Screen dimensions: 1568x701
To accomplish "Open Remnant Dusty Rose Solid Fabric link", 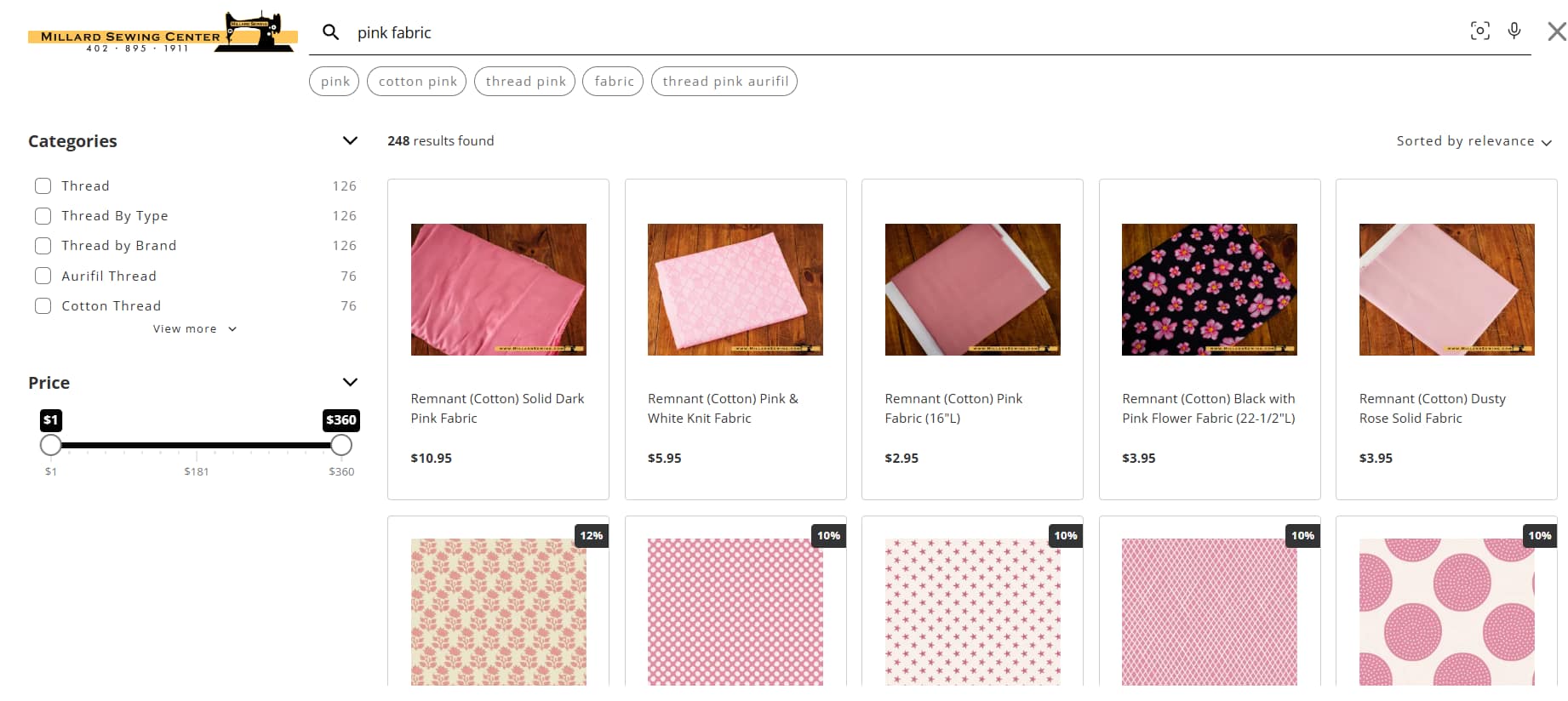I will tap(1432, 408).
